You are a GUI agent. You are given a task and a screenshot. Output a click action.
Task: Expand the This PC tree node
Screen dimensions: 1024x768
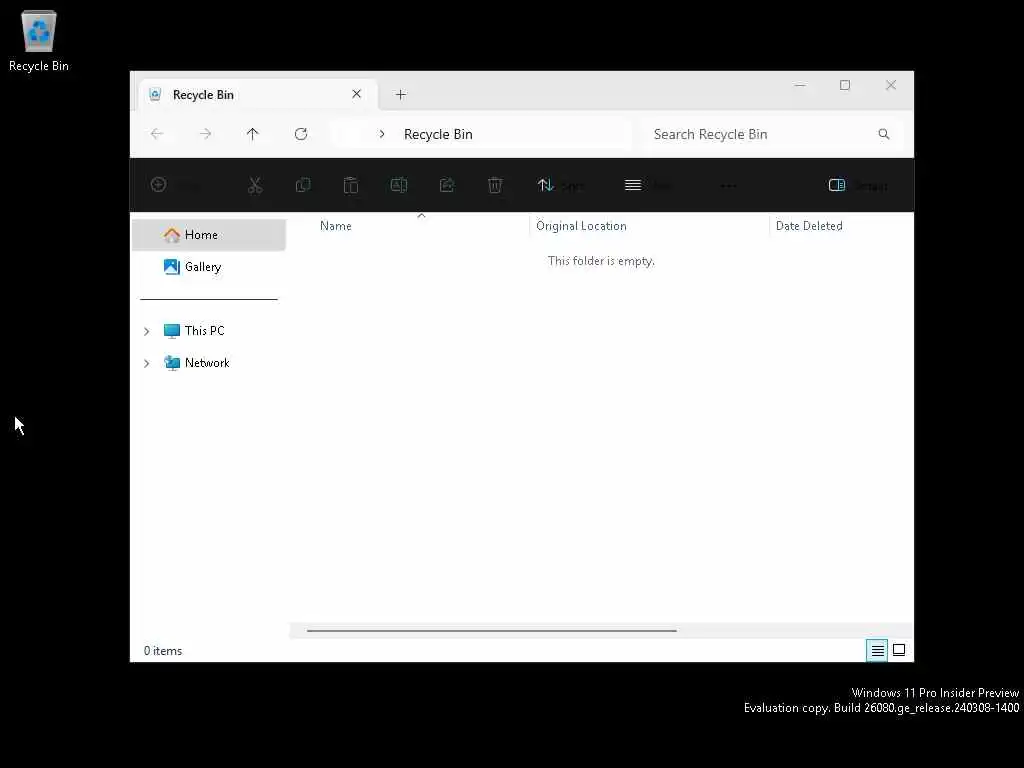click(147, 331)
